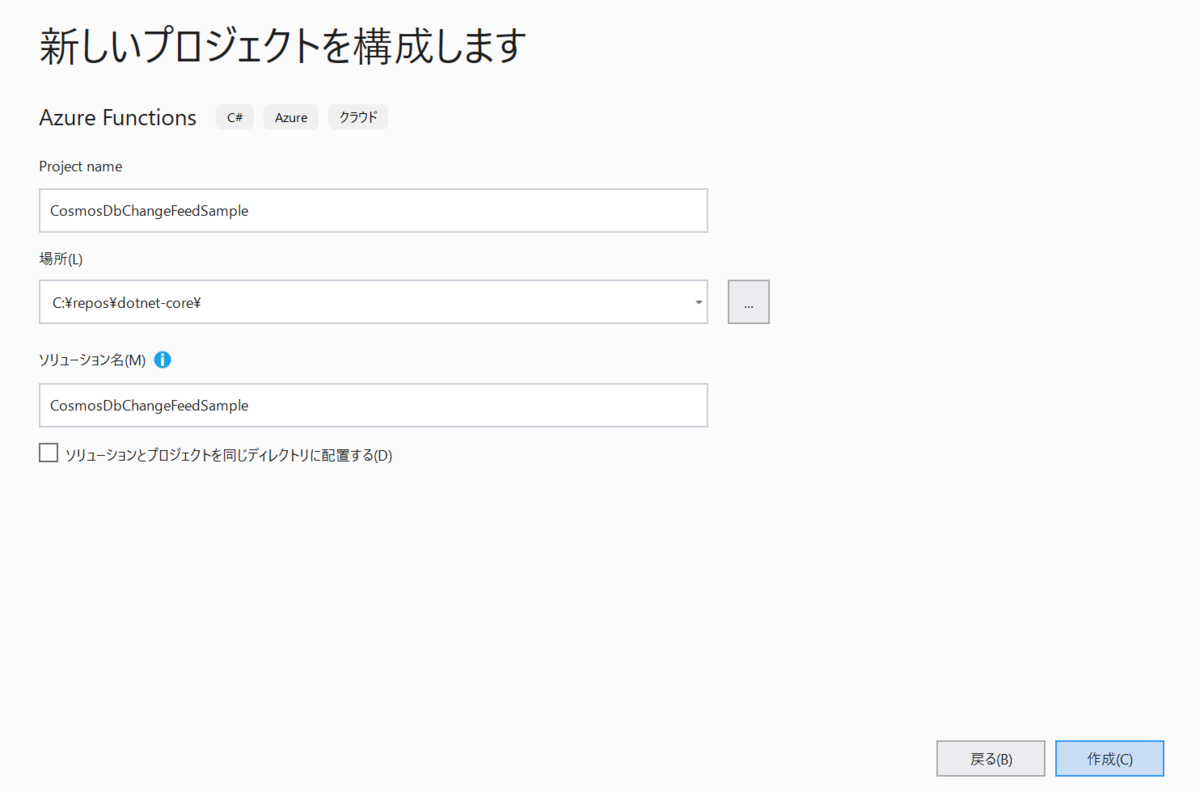Screen dimensions: 1200x792
Task: Focus the ソリューション名 input field
Action: click(x=373, y=405)
